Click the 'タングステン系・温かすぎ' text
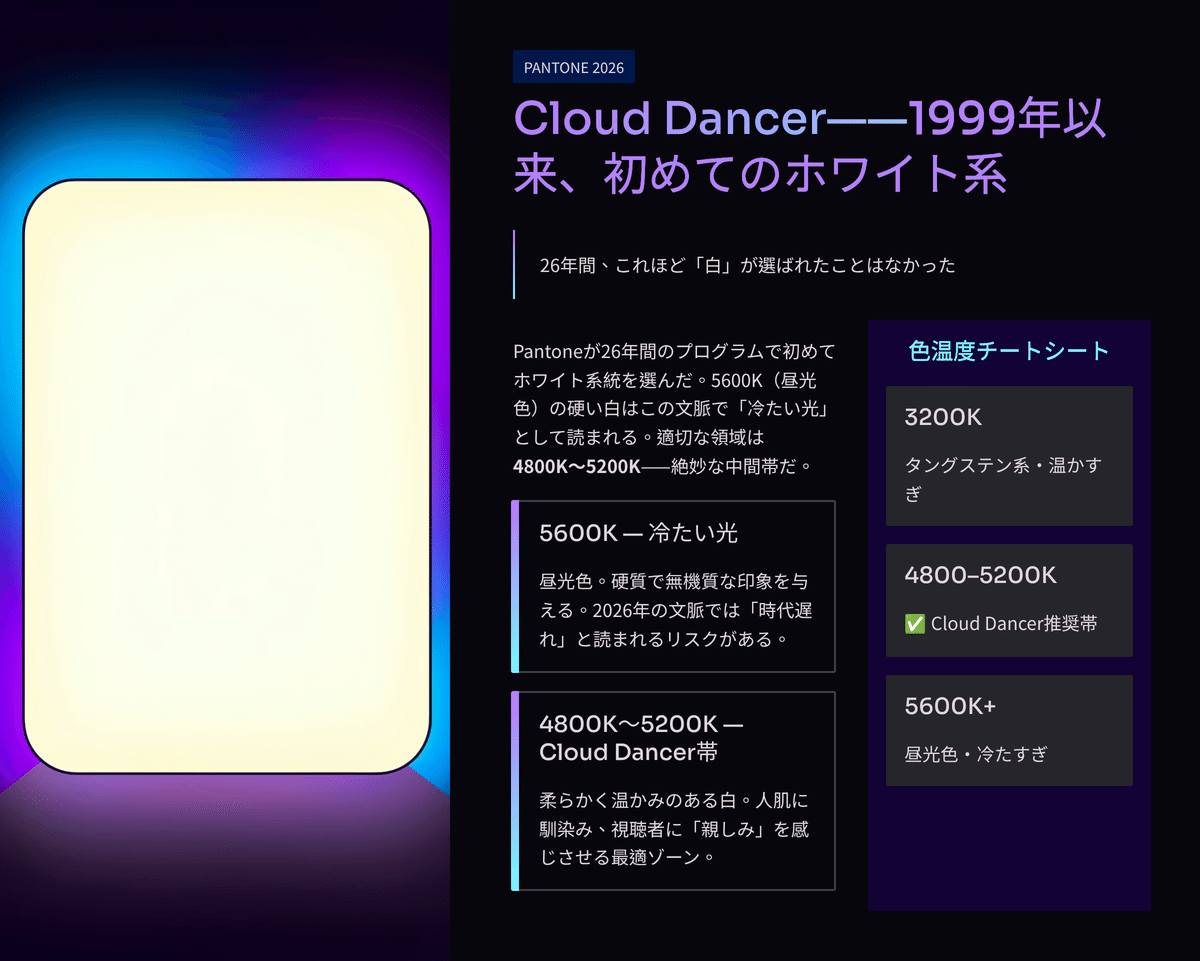1200x961 pixels. point(1002,480)
